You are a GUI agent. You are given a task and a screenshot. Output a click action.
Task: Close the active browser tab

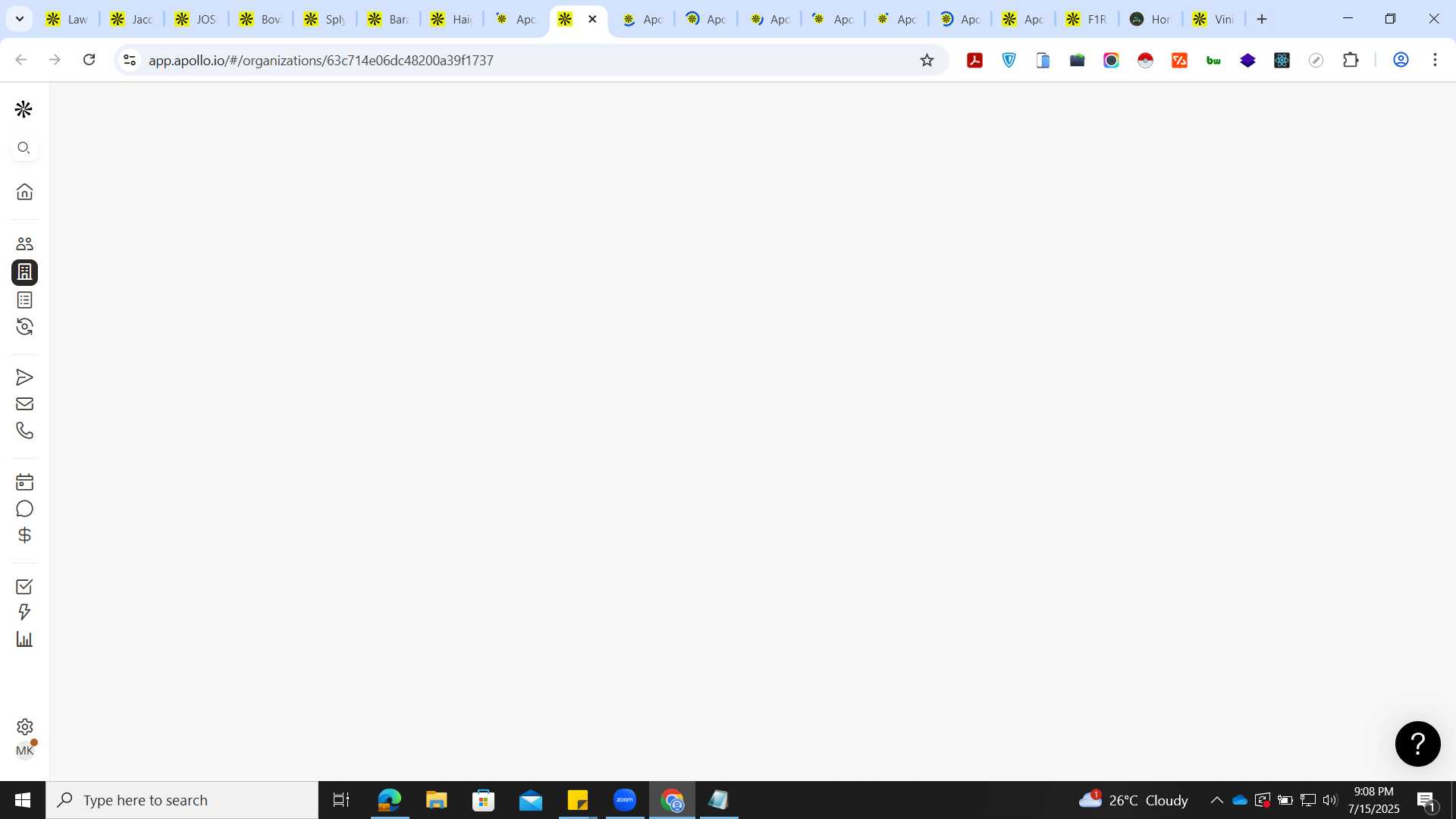tap(592, 19)
